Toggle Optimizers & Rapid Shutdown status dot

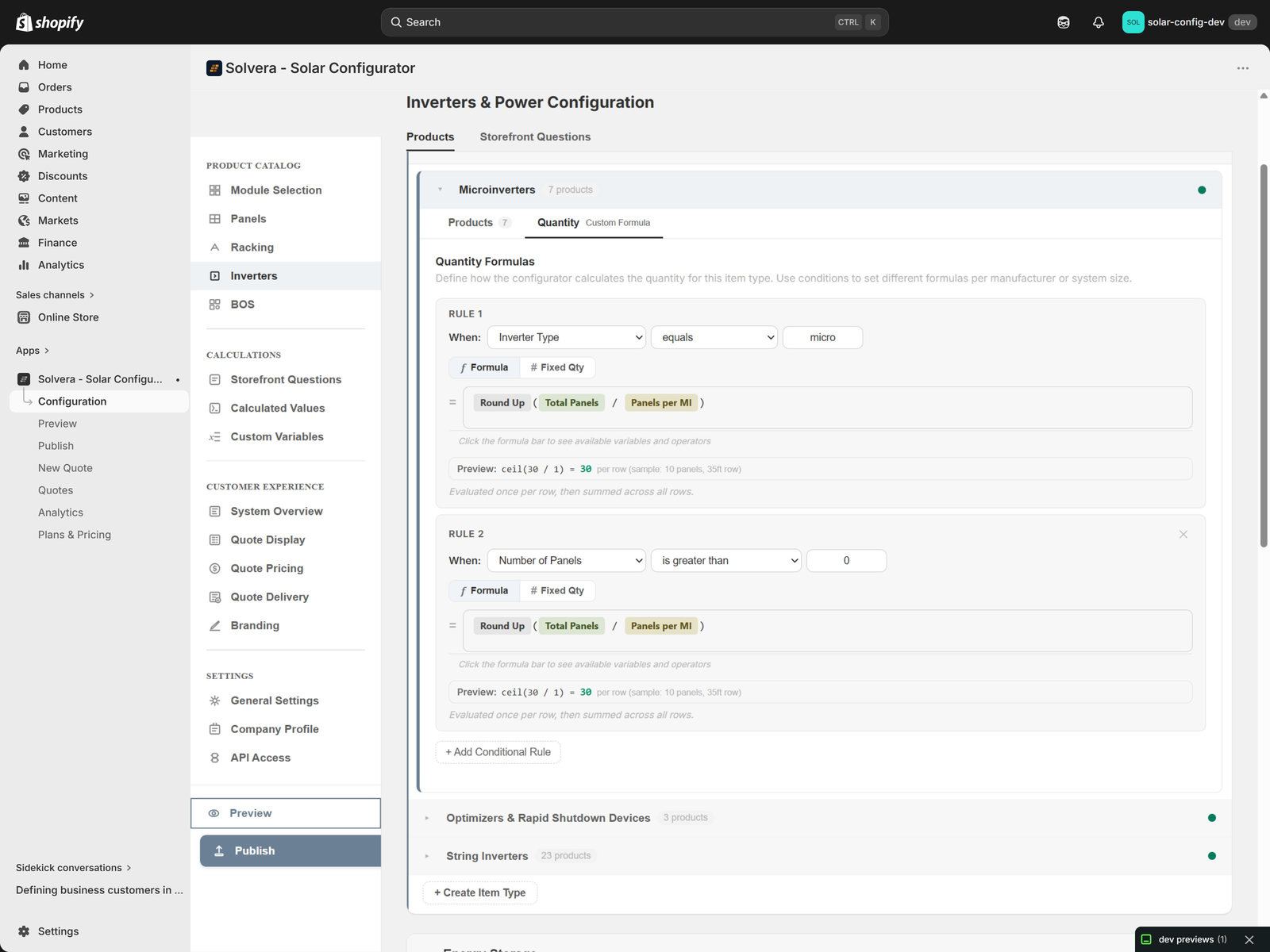(1212, 818)
